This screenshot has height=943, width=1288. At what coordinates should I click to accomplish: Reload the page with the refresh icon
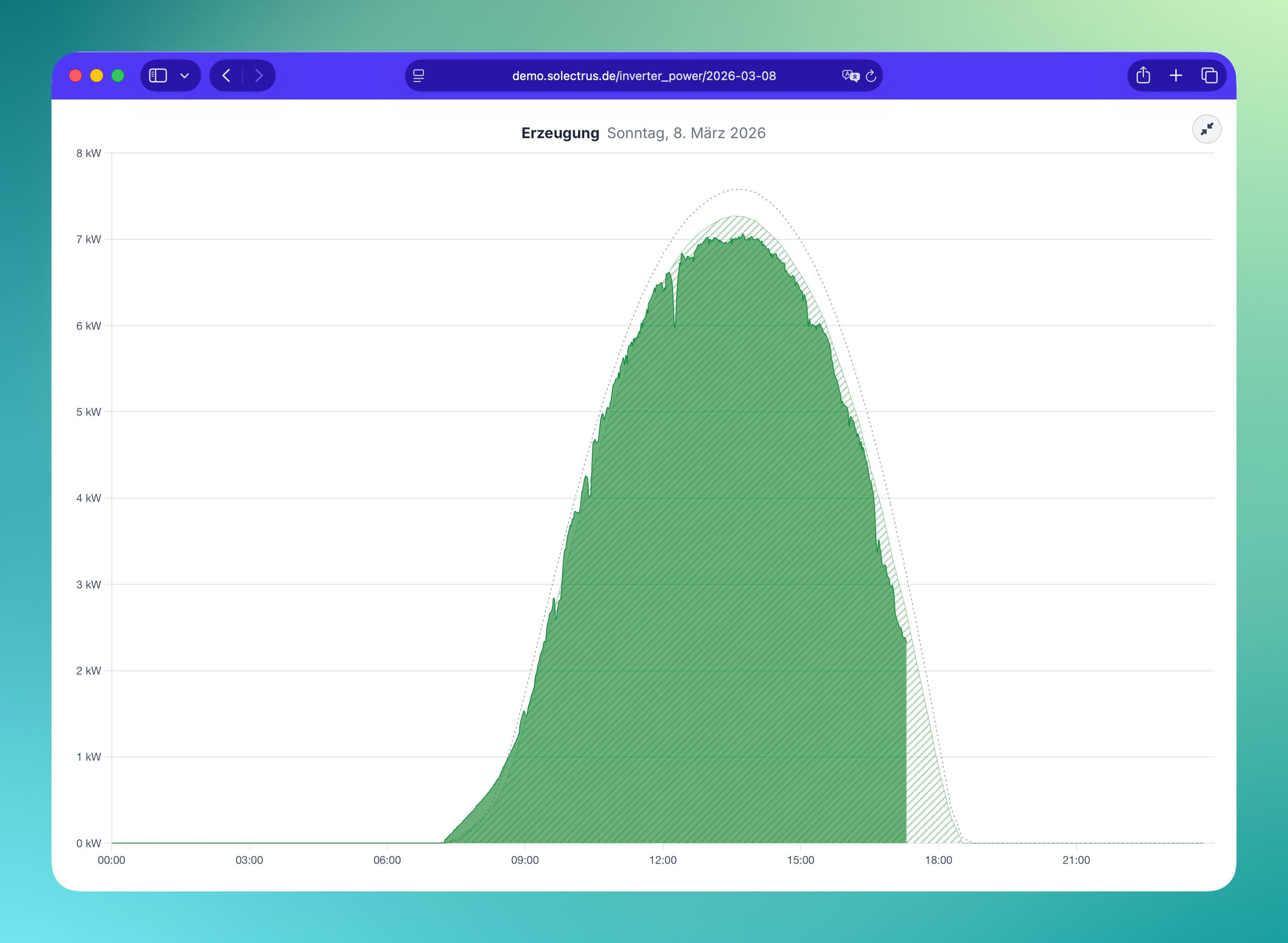pos(871,76)
